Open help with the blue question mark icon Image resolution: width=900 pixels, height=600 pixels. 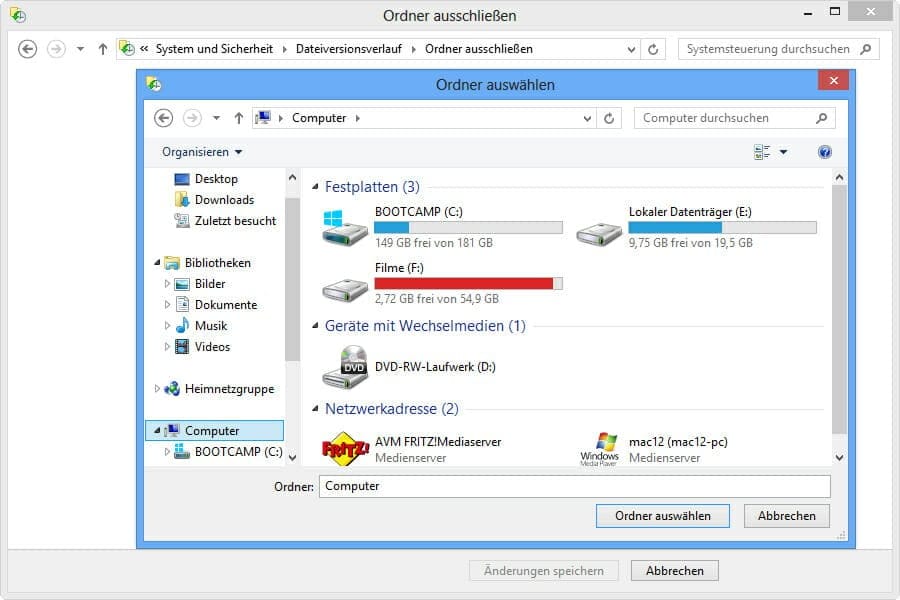click(x=825, y=152)
